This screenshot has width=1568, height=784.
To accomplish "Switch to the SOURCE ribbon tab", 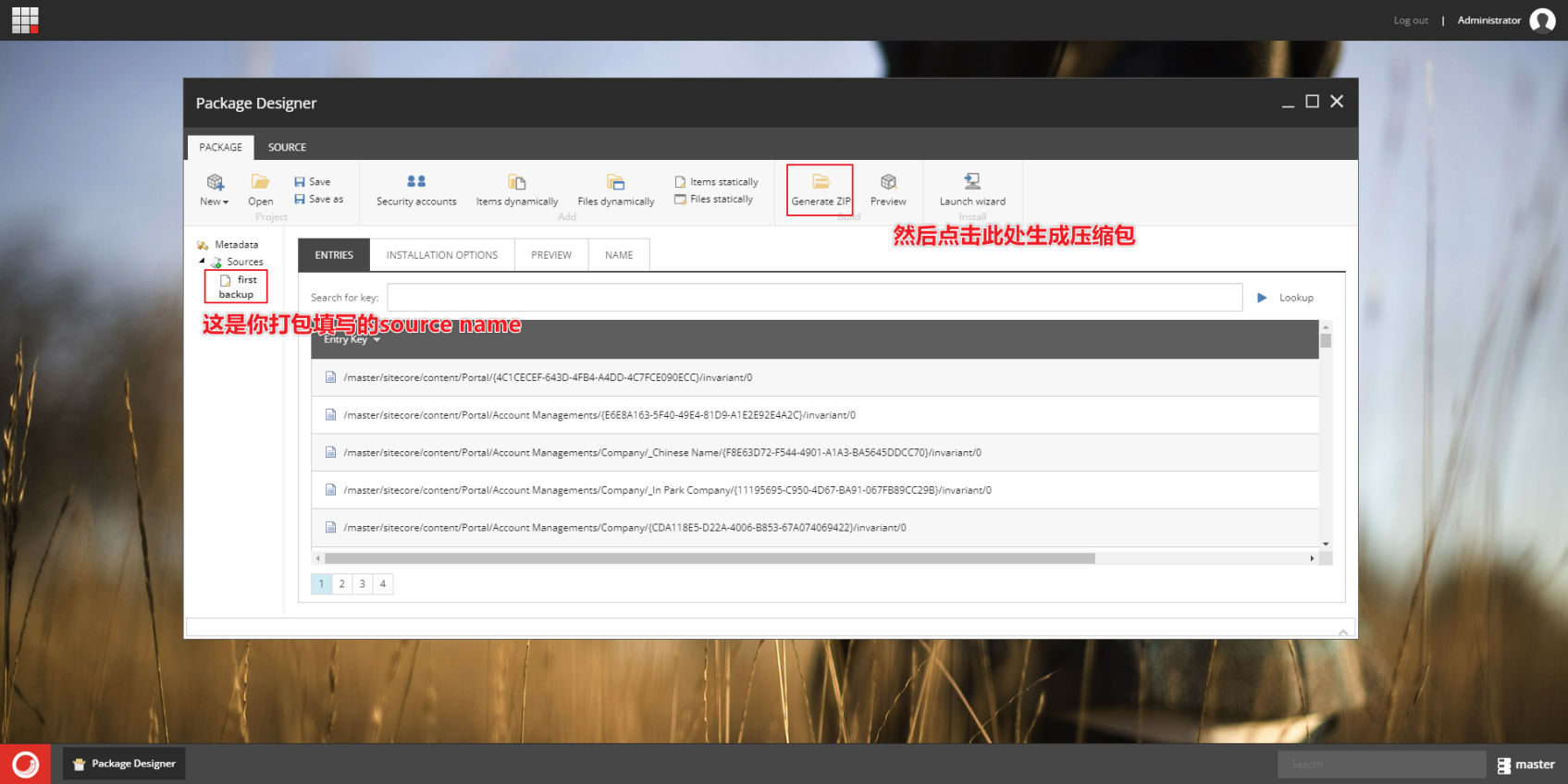I will pyautogui.click(x=287, y=147).
